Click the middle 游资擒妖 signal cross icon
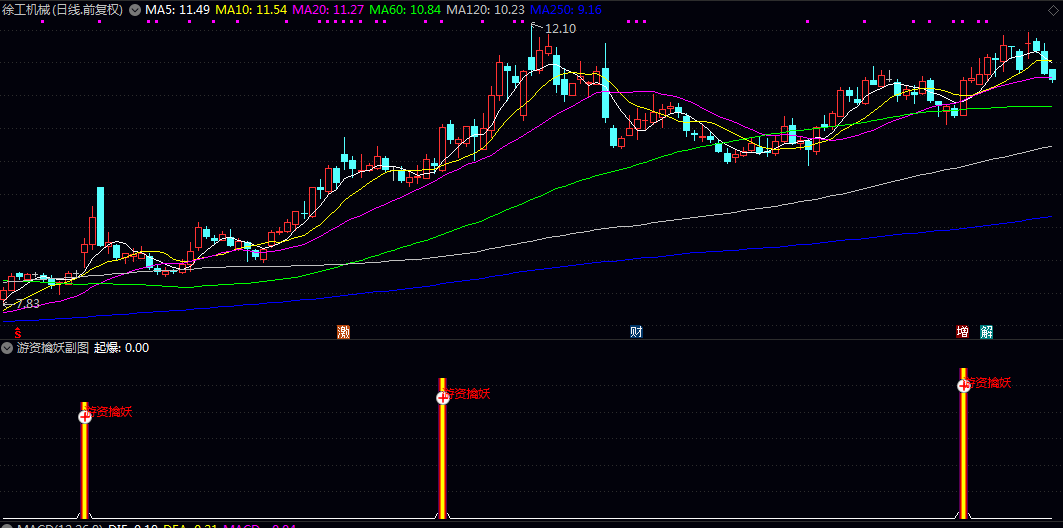The image size is (1063, 528). 442,397
